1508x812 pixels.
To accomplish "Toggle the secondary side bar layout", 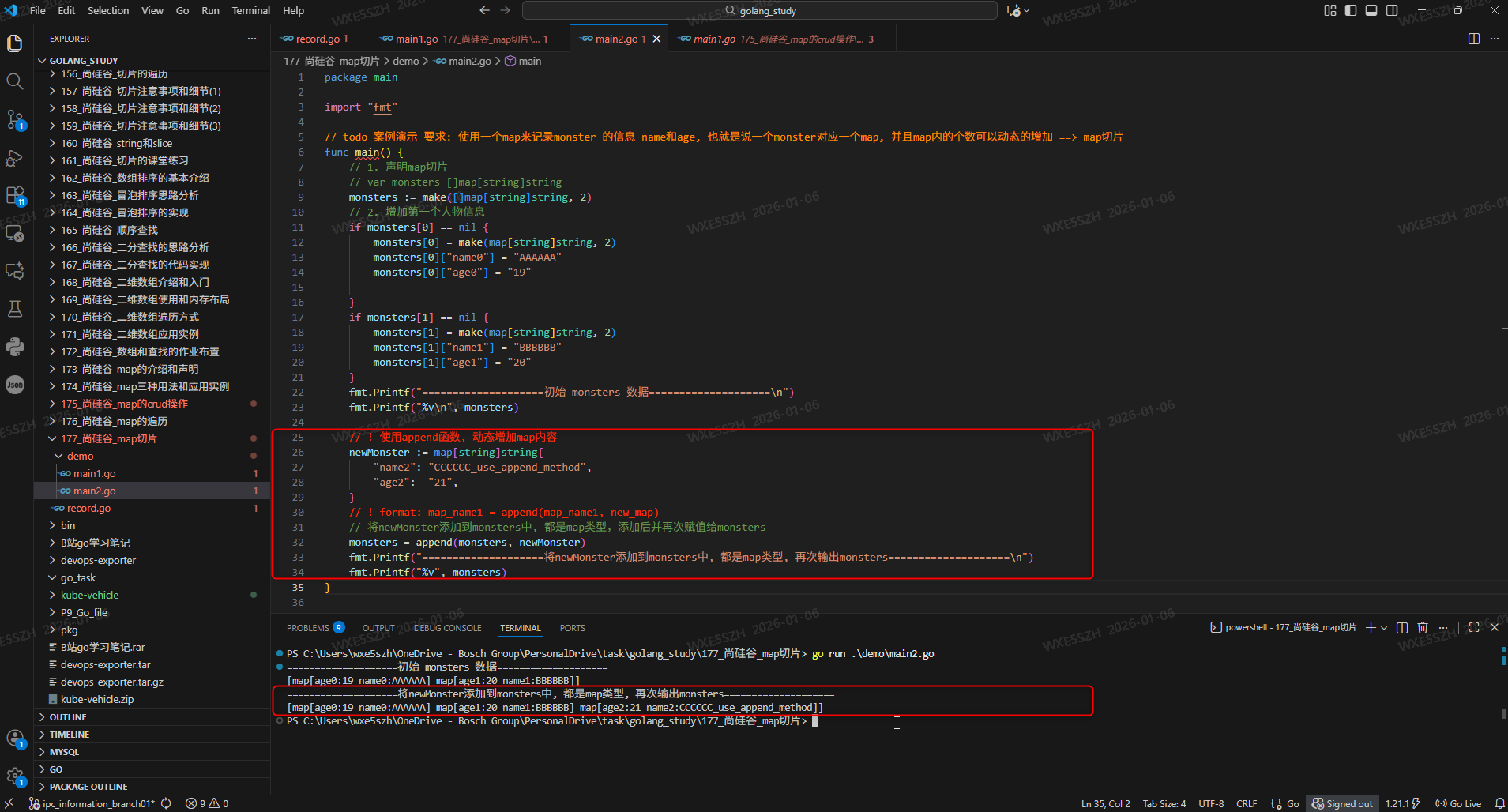I will [1392, 10].
